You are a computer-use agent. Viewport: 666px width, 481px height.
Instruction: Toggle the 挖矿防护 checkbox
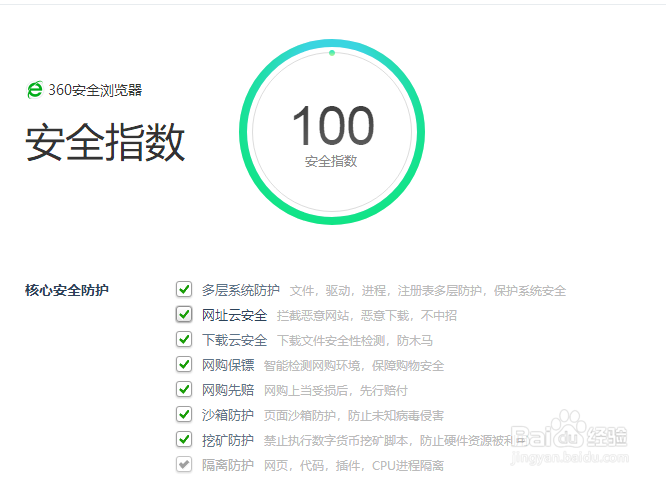pos(184,439)
